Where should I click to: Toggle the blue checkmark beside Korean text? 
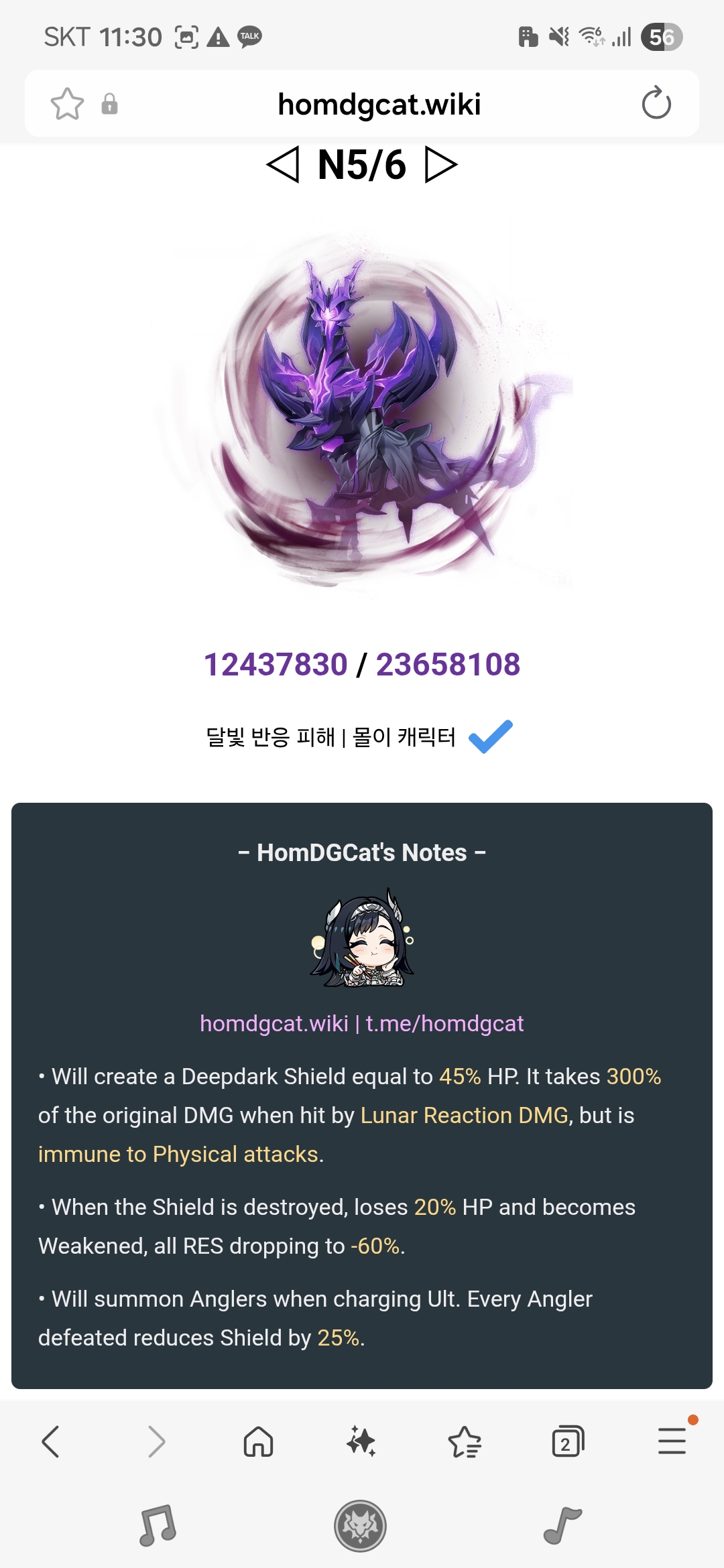[x=490, y=736]
